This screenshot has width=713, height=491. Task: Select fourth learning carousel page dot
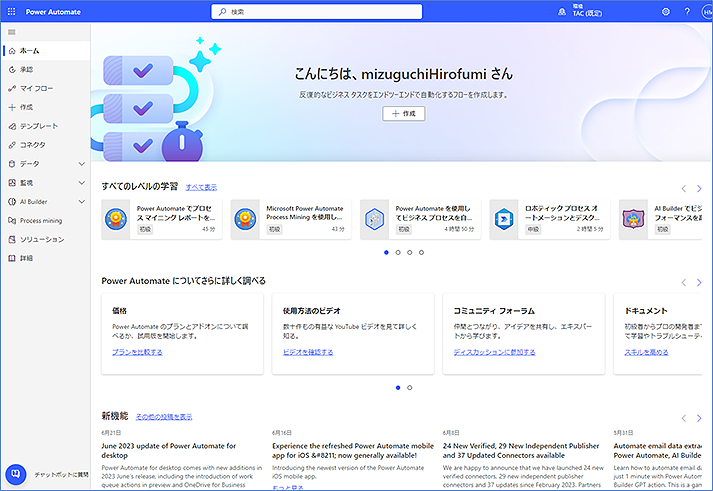422,252
